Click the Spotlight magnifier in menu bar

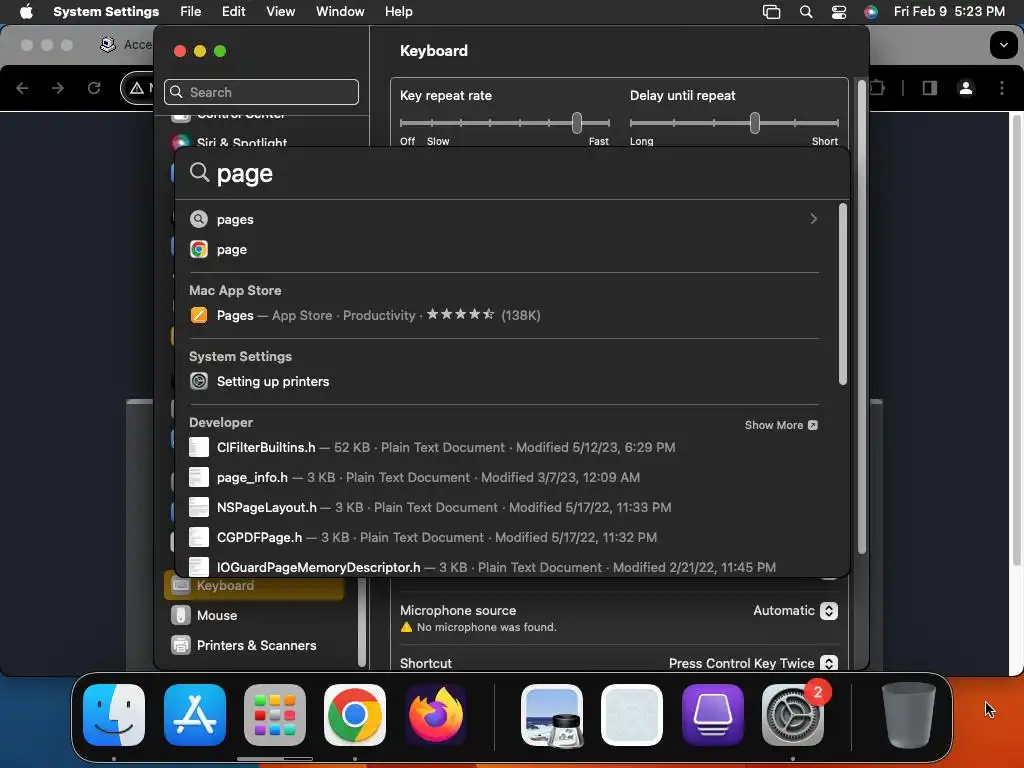tap(806, 12)
